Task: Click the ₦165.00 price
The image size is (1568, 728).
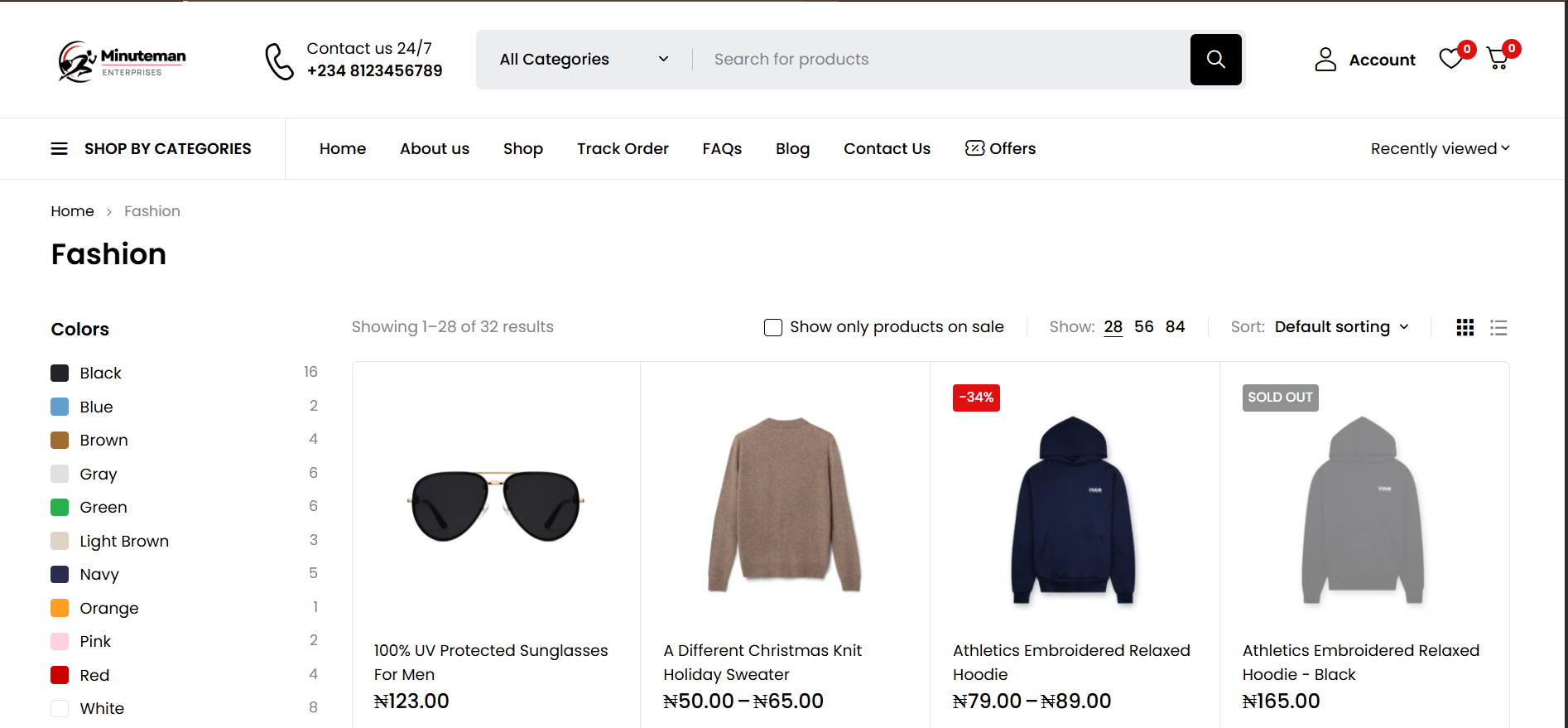Action: (x=1282, y=701)
